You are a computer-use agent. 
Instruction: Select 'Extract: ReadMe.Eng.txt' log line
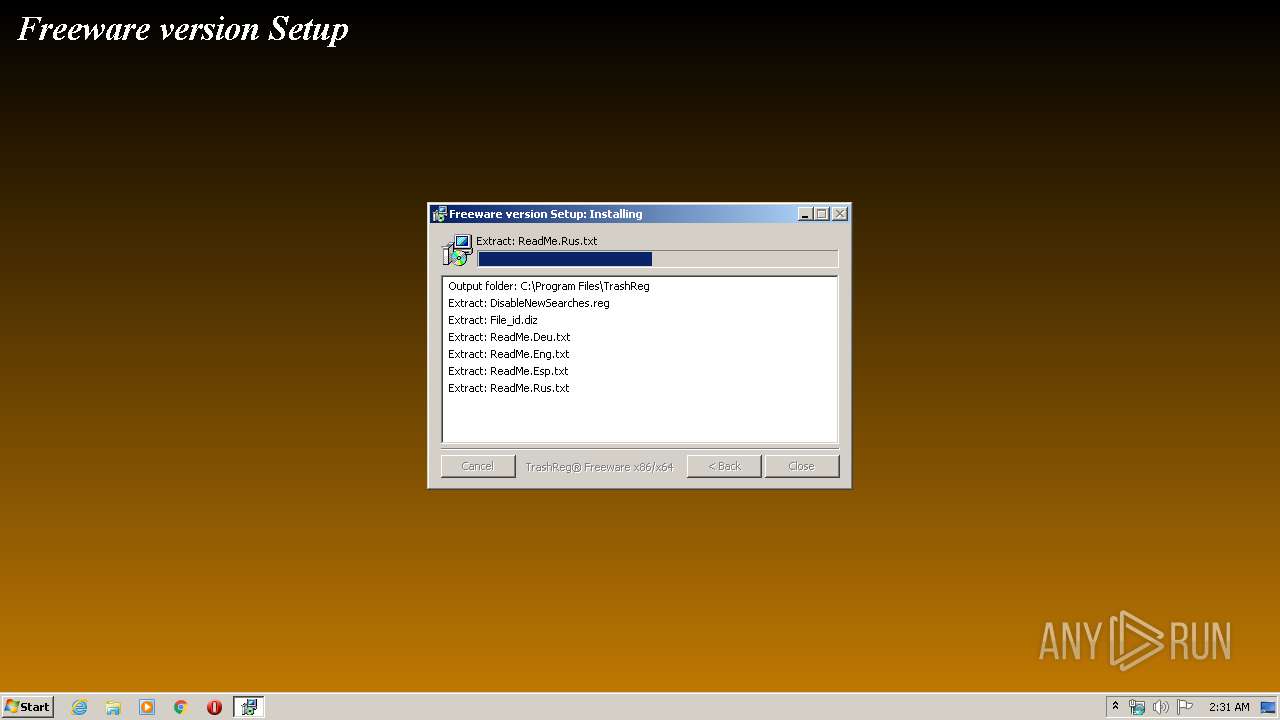(509, 354)
